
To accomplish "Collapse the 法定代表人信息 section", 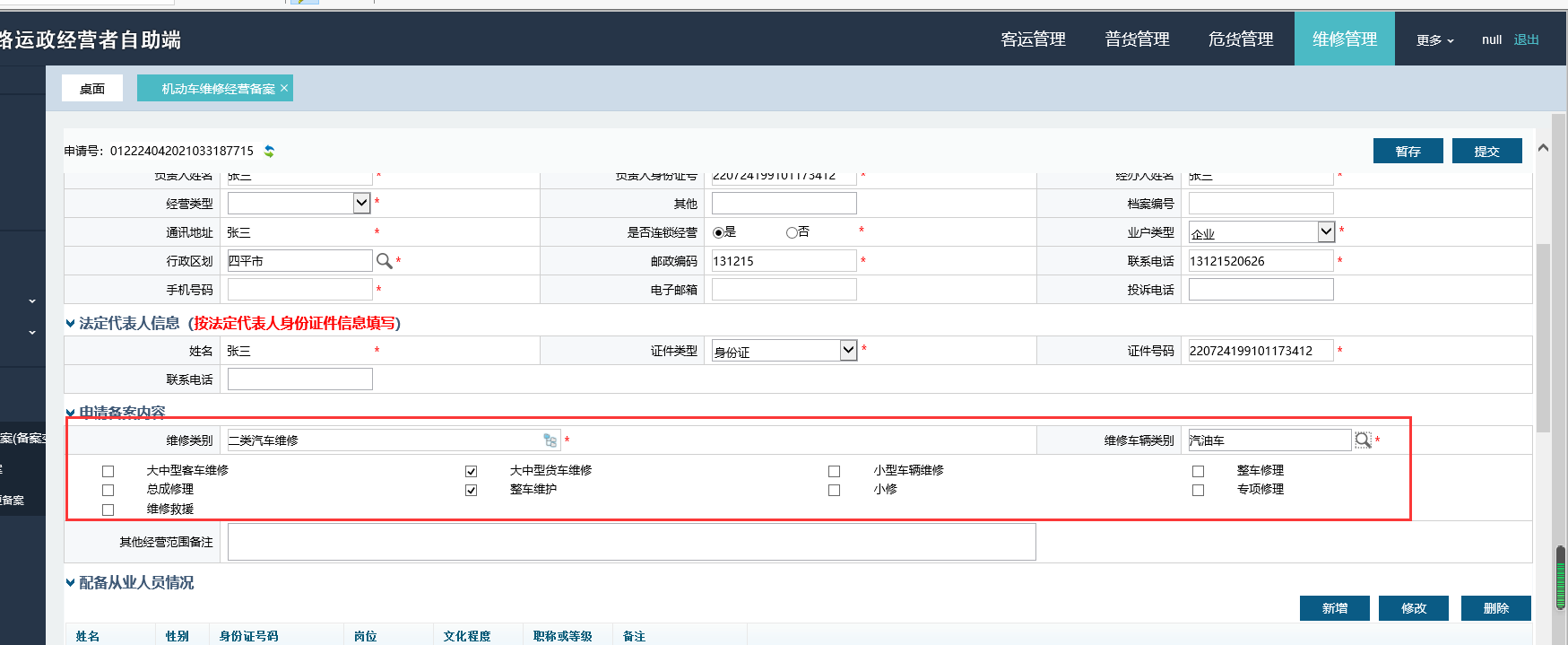I will pos(70,324).
